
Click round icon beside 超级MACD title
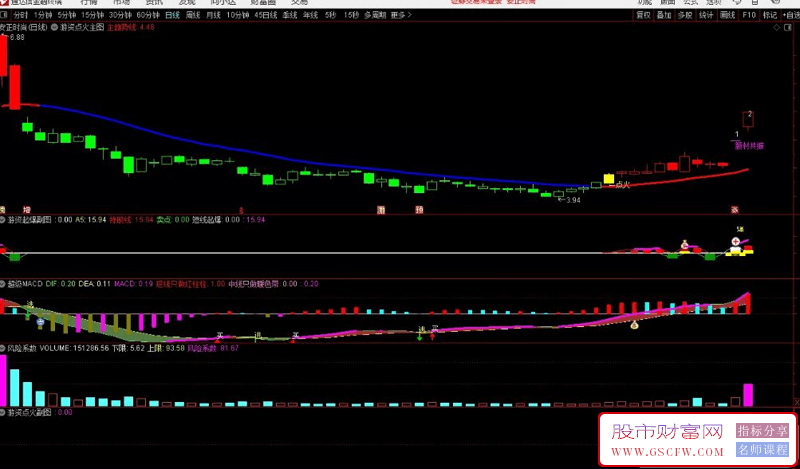3,284
